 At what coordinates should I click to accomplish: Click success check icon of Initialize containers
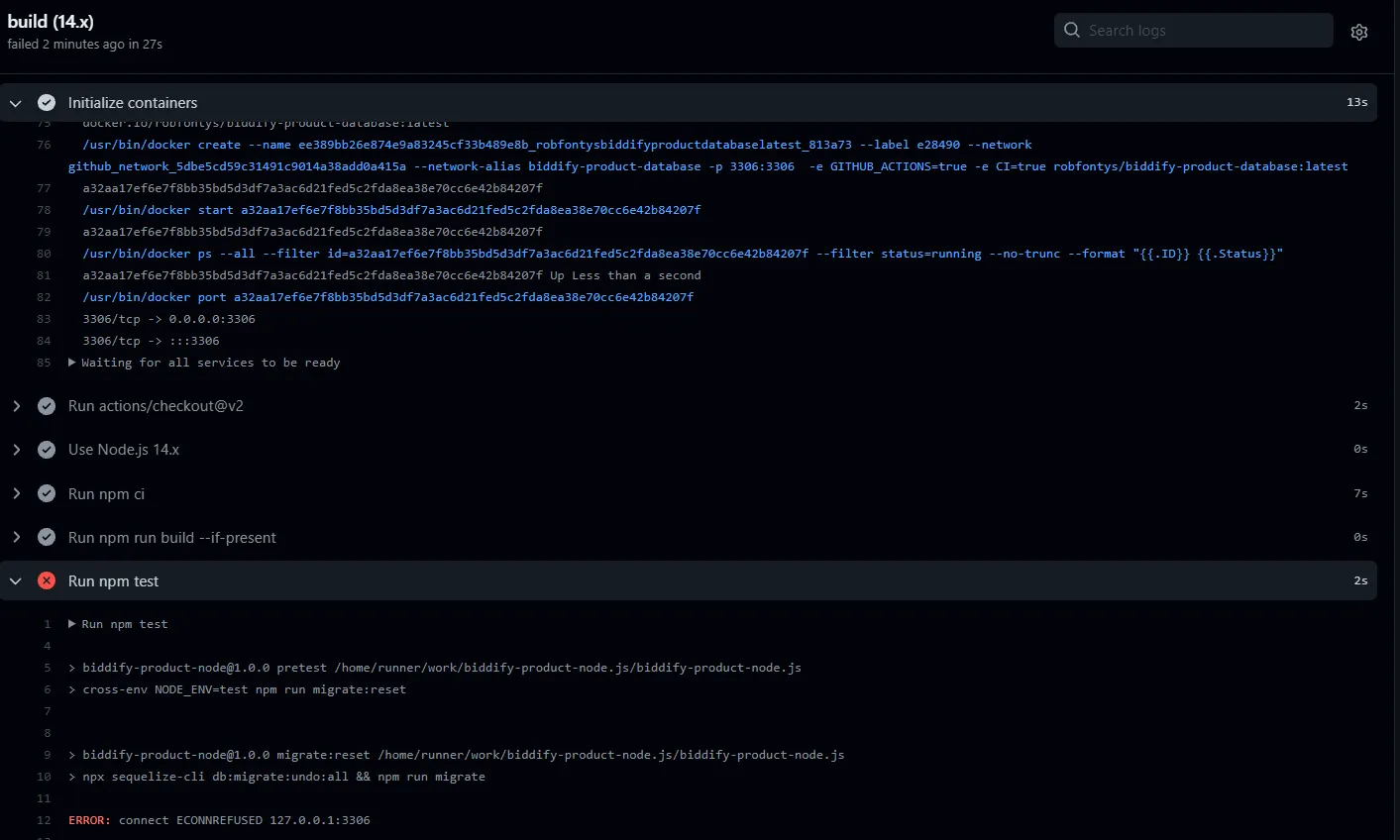(x=47, y=102)
